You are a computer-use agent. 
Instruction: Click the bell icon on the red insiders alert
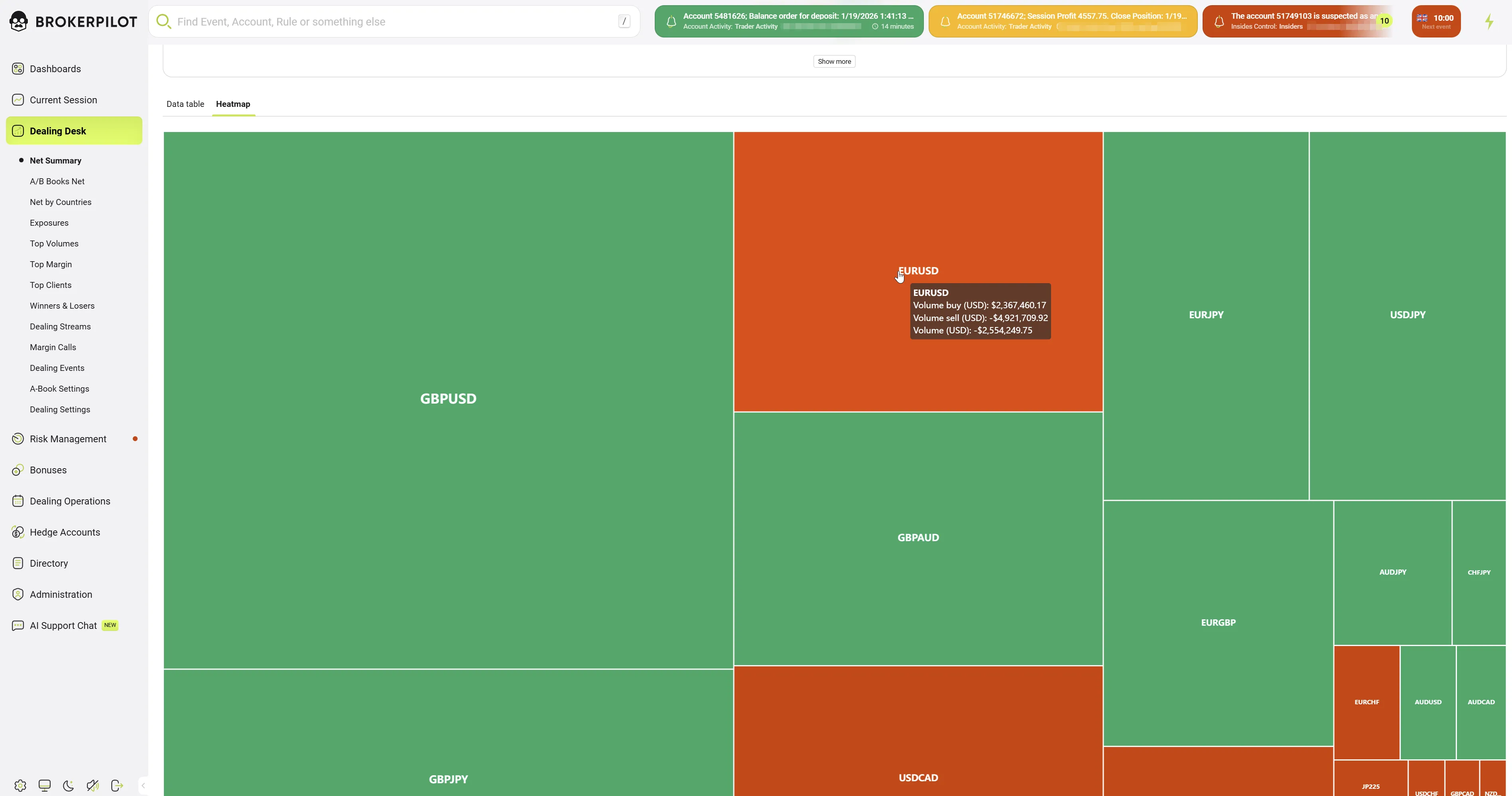point(1219,22)
